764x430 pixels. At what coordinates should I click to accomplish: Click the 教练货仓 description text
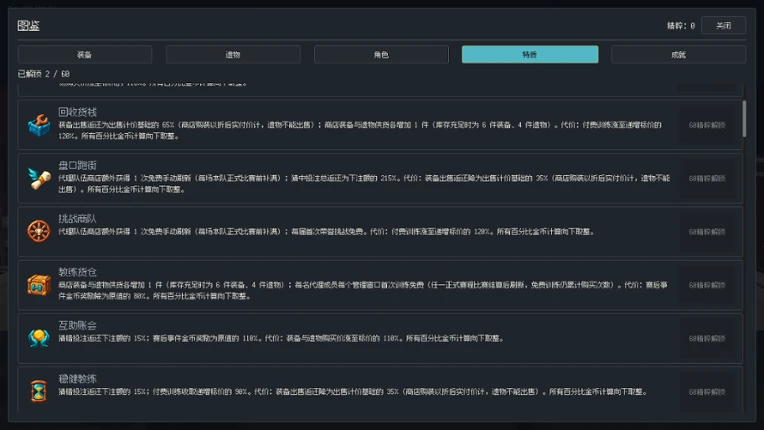363,290
